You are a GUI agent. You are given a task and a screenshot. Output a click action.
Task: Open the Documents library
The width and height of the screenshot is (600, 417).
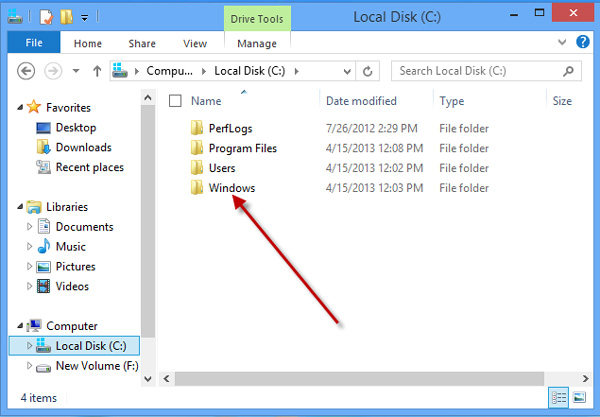(85, 227)
